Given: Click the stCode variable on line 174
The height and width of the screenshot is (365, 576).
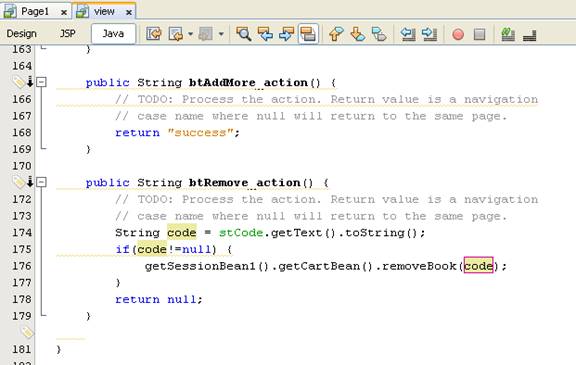Looking at the screenshot, I should pos(241,233).
